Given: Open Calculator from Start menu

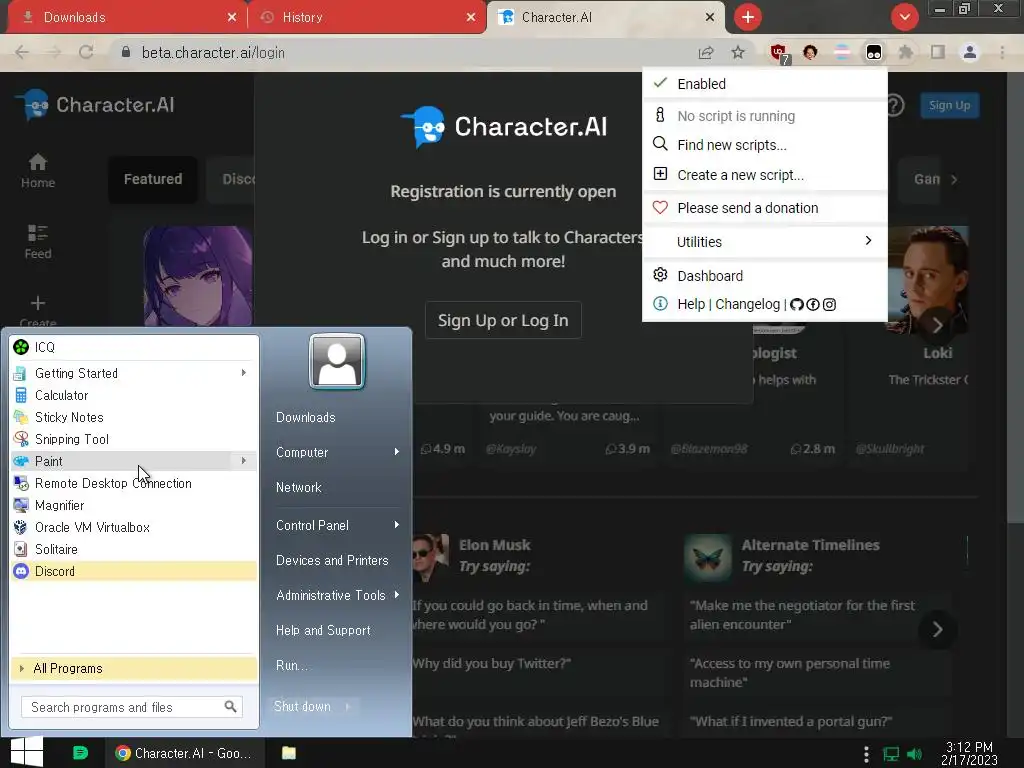Looking at the screenshot, I should point(134,395).
